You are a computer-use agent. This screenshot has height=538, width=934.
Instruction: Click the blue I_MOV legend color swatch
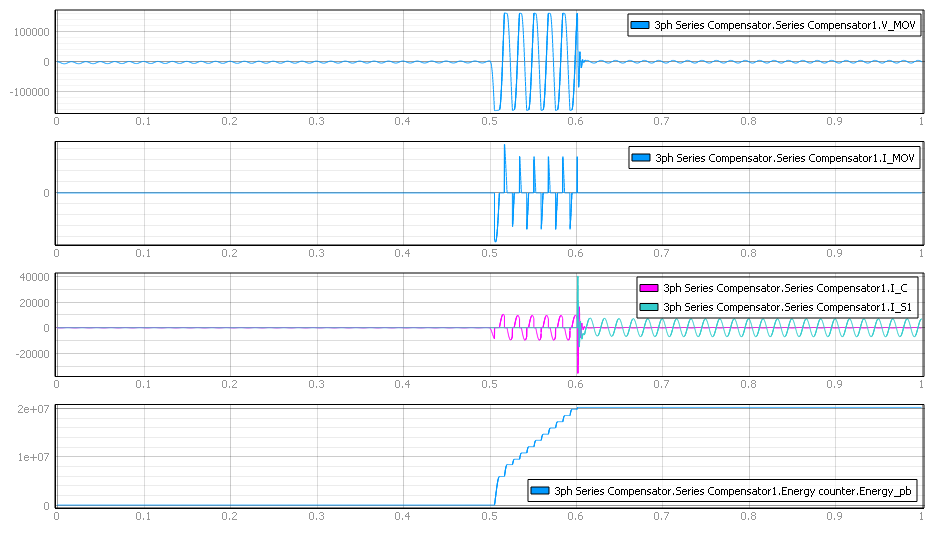pos(641,158)
